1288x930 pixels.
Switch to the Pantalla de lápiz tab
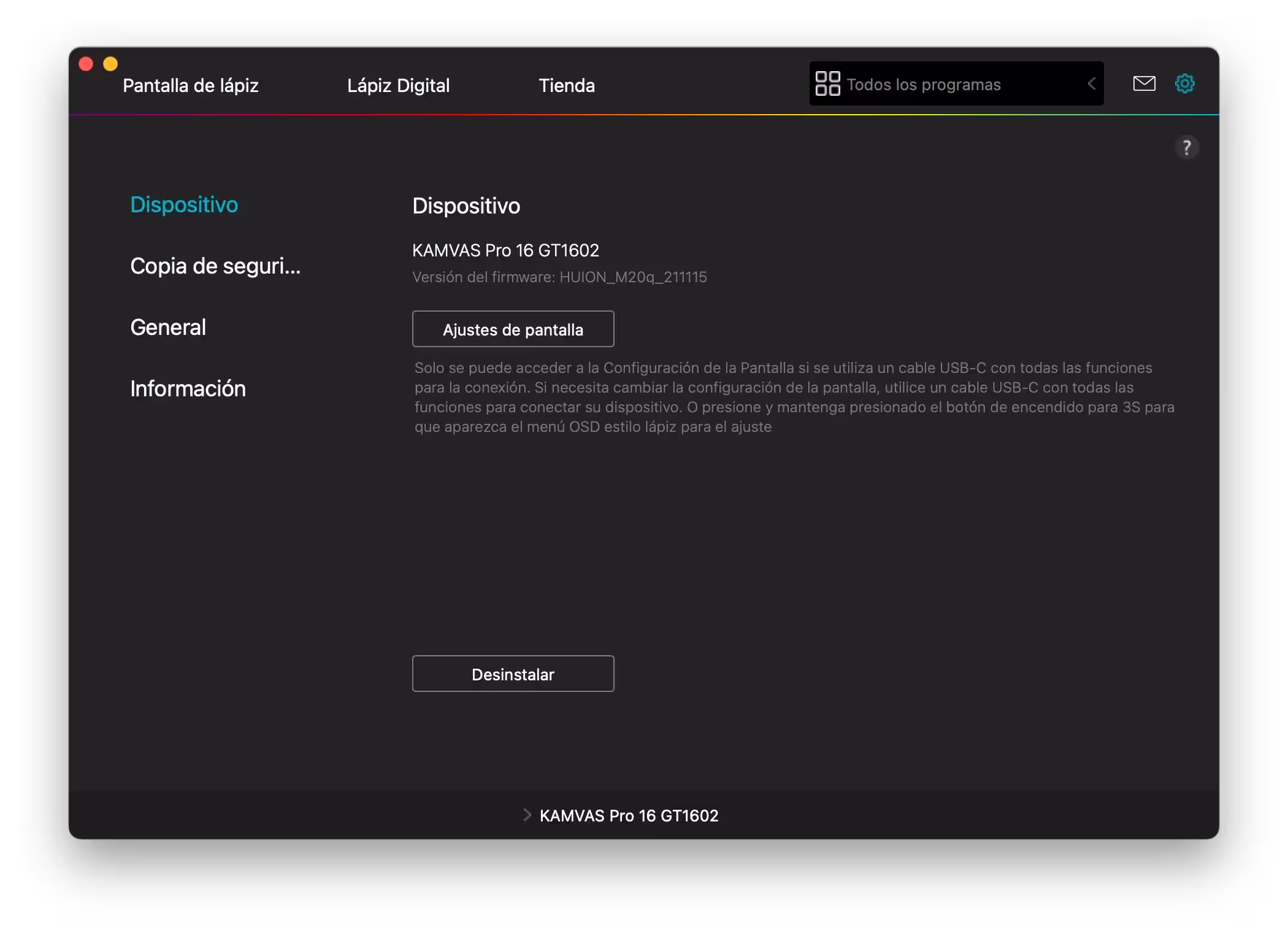pos(191,85)
